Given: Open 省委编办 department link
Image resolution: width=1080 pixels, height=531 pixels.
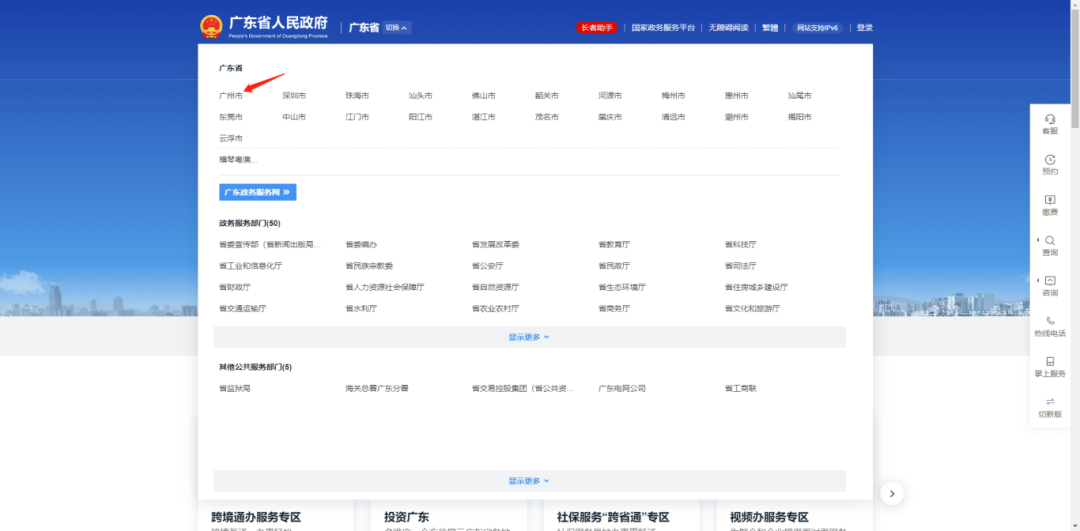Looking at the screenshot, I should 362,244.
